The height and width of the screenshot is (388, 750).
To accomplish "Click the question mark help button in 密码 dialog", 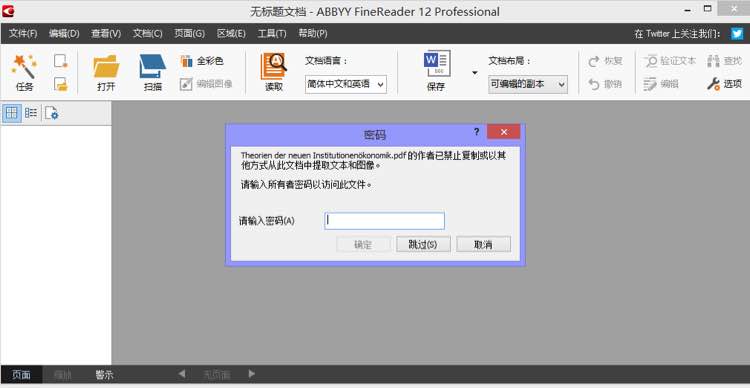I will (476, 132).
